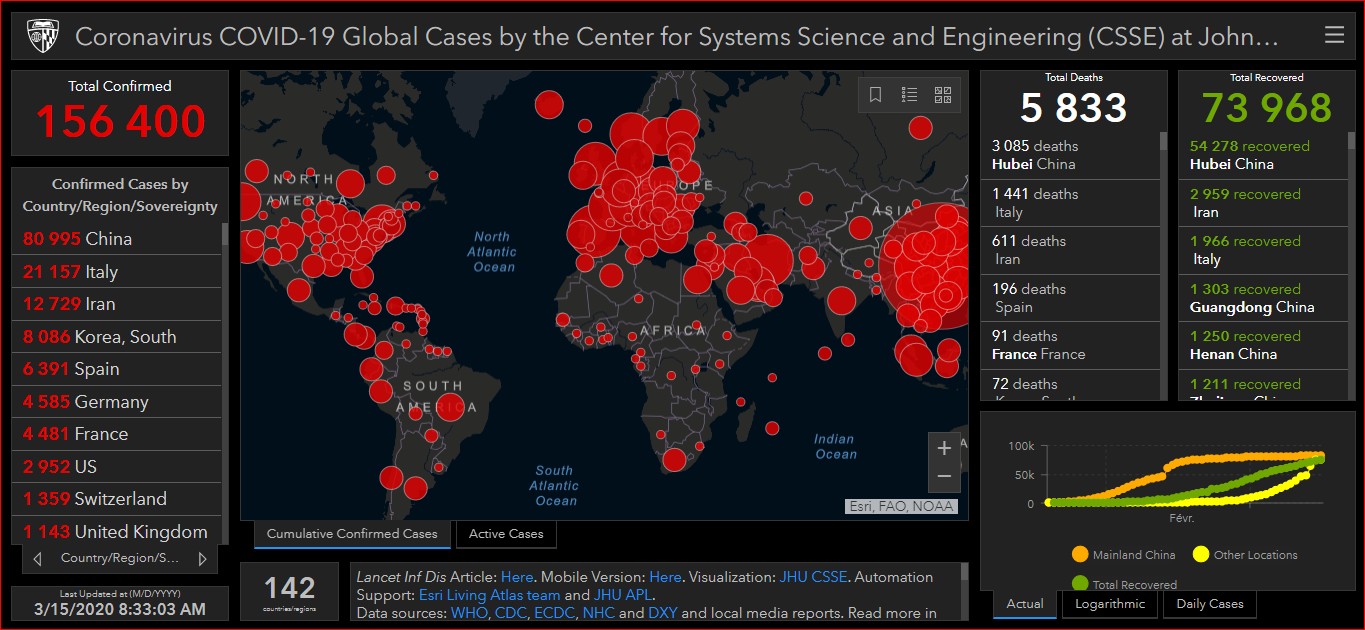Image resolution: width=1365 pixels, height=630 pixels.
Task: Open the CDC data source link
Action: [510, 613]
